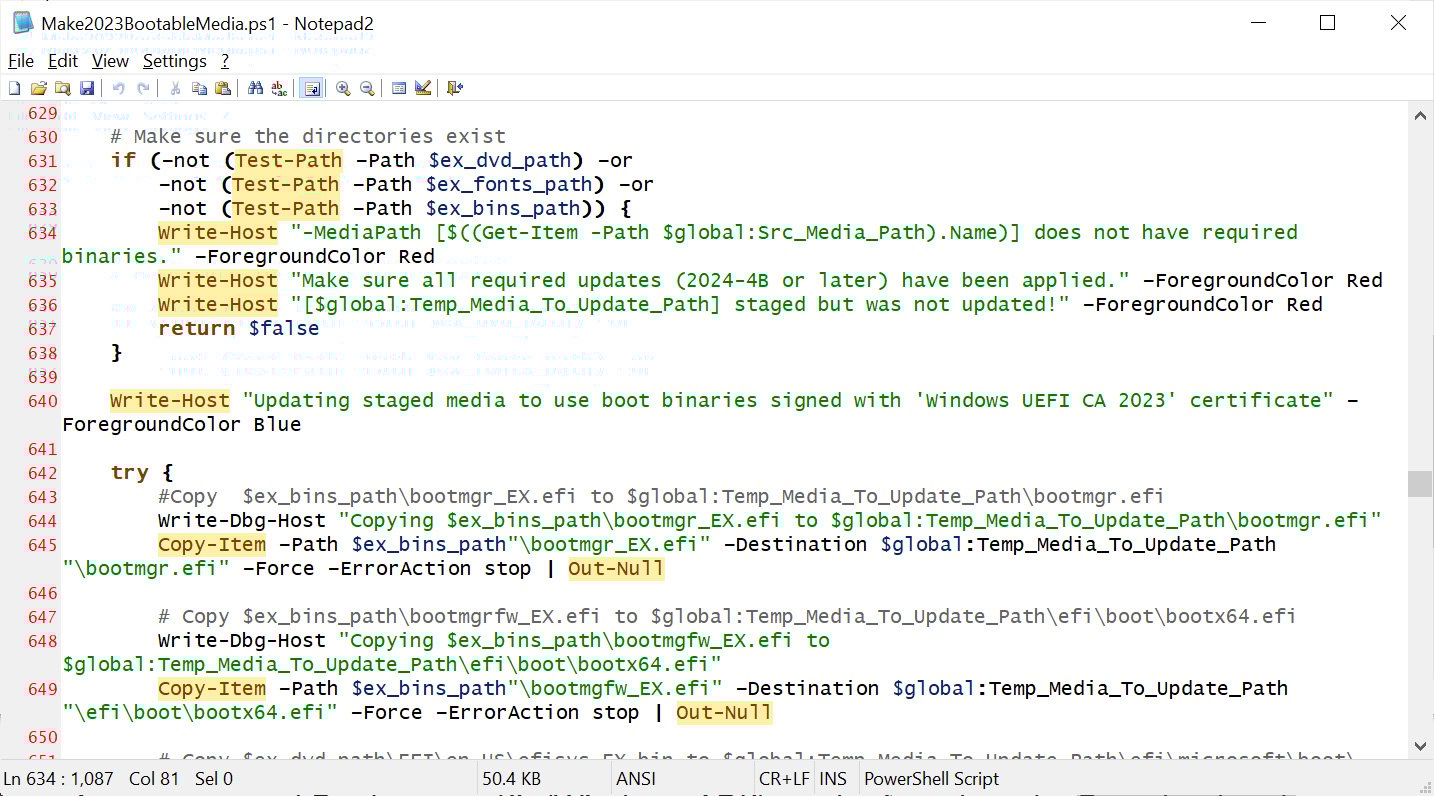Click scrollbar down arrow
The height and width of the screenshot is (796, 1434).
click(x=1420, y=746)
